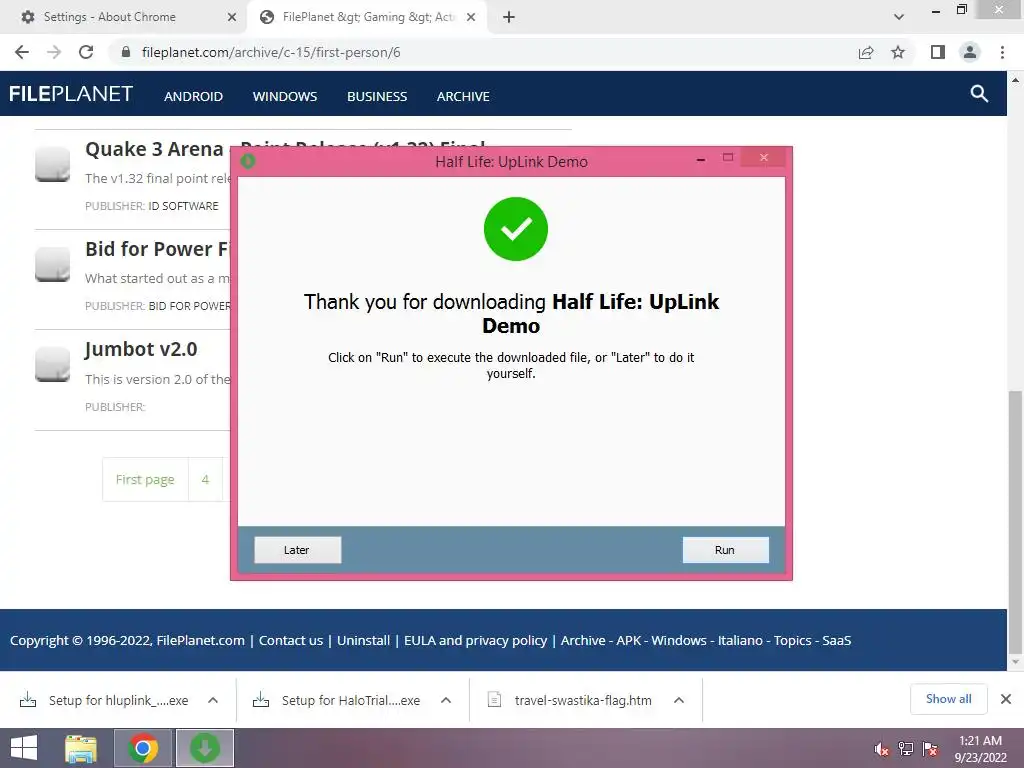The height and width of the screenshot is (768, 1024).
Task: Close the Half Life UpLink Demo dialog
Action: tap(763, 157)
